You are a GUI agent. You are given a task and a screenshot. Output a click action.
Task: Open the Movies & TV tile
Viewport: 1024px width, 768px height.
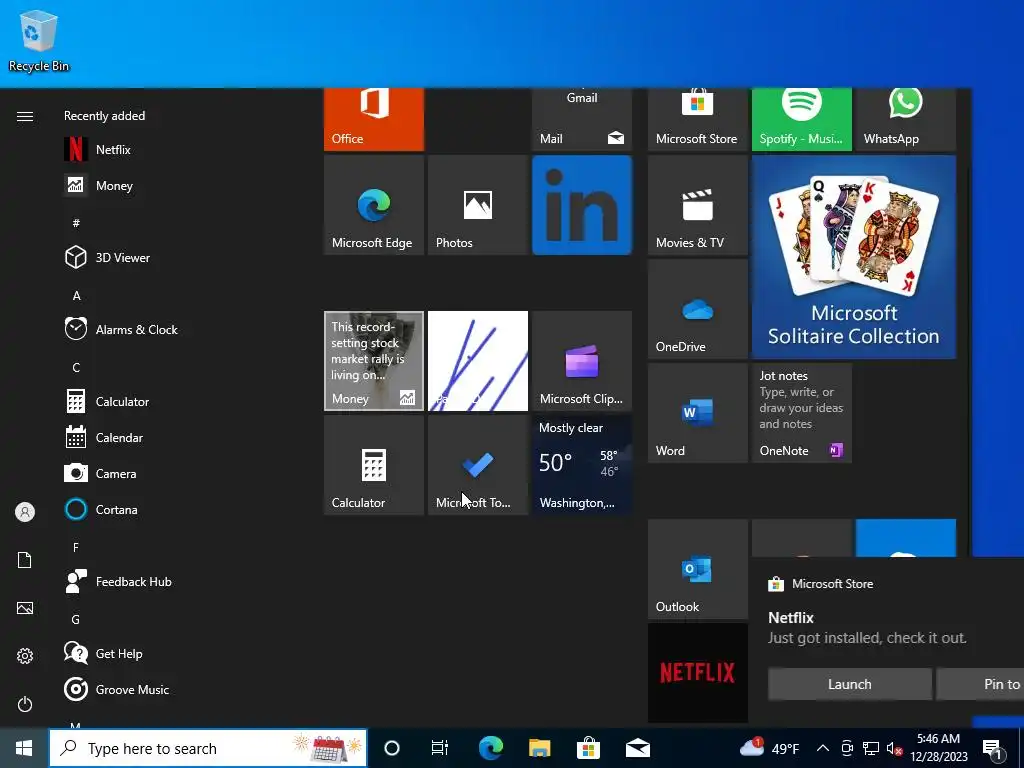pos(697,205)
